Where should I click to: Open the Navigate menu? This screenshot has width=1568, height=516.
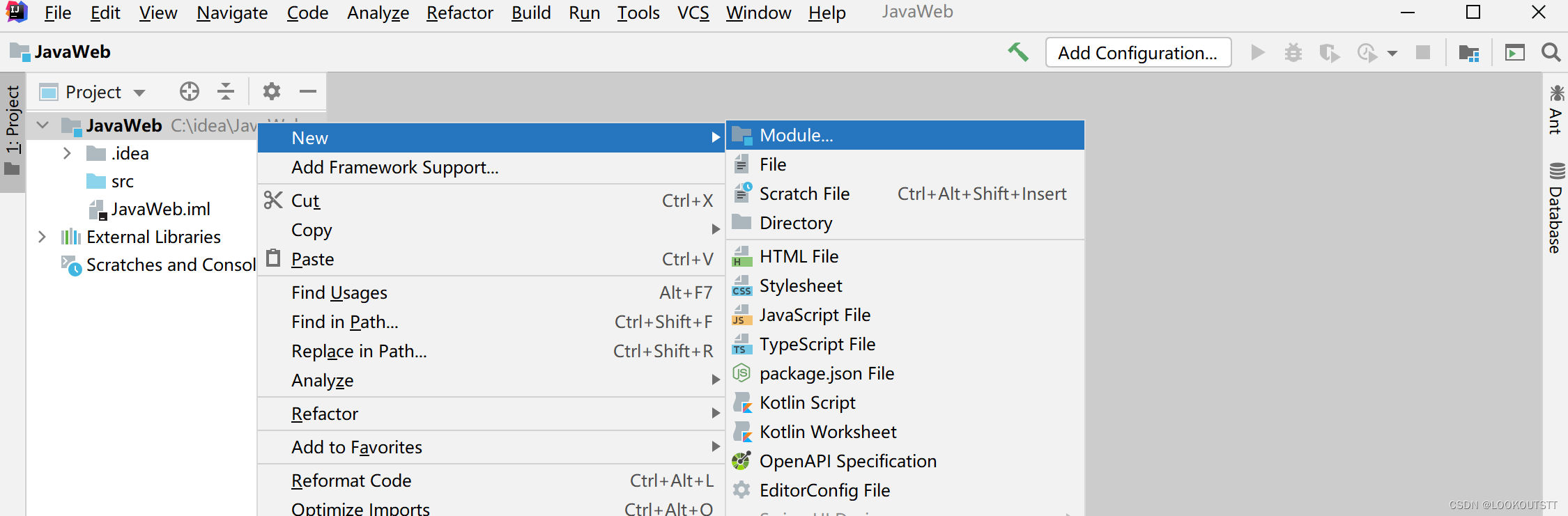coord(232,13)
